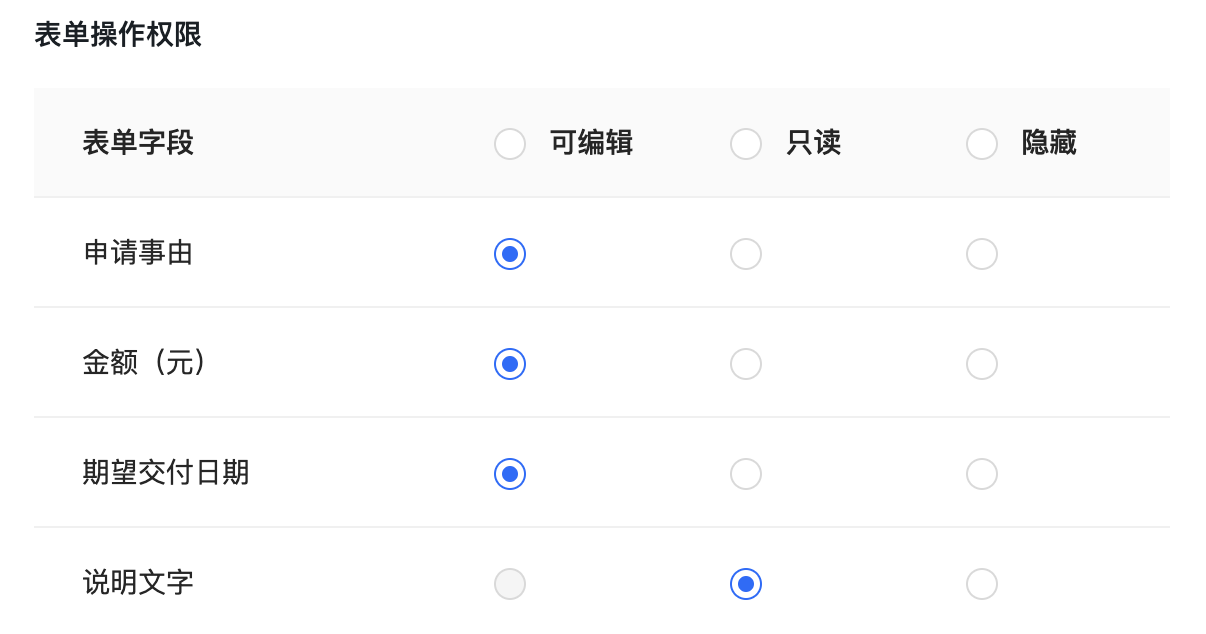
Task: Set 金额（元） field to 只读
Action: click(746, 364)
